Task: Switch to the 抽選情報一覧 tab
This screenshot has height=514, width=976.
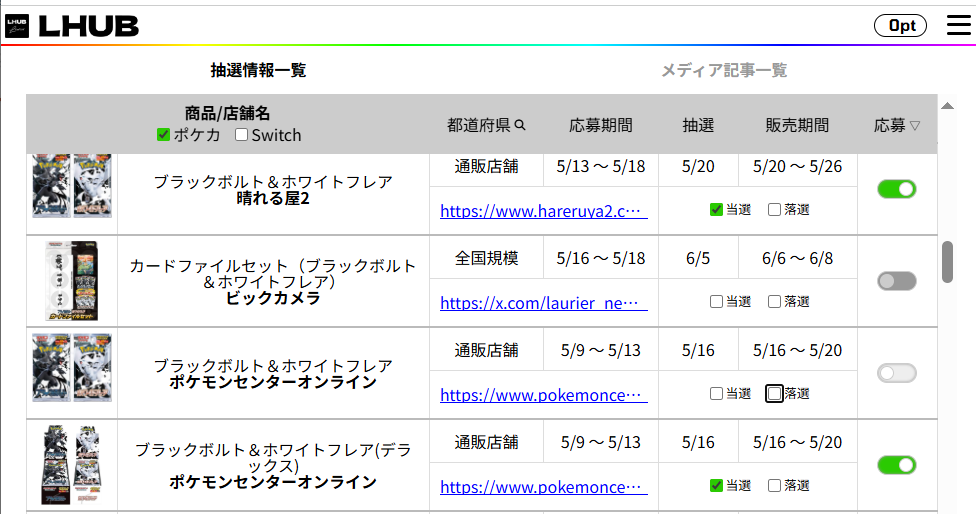Action: tap(258, 70)
